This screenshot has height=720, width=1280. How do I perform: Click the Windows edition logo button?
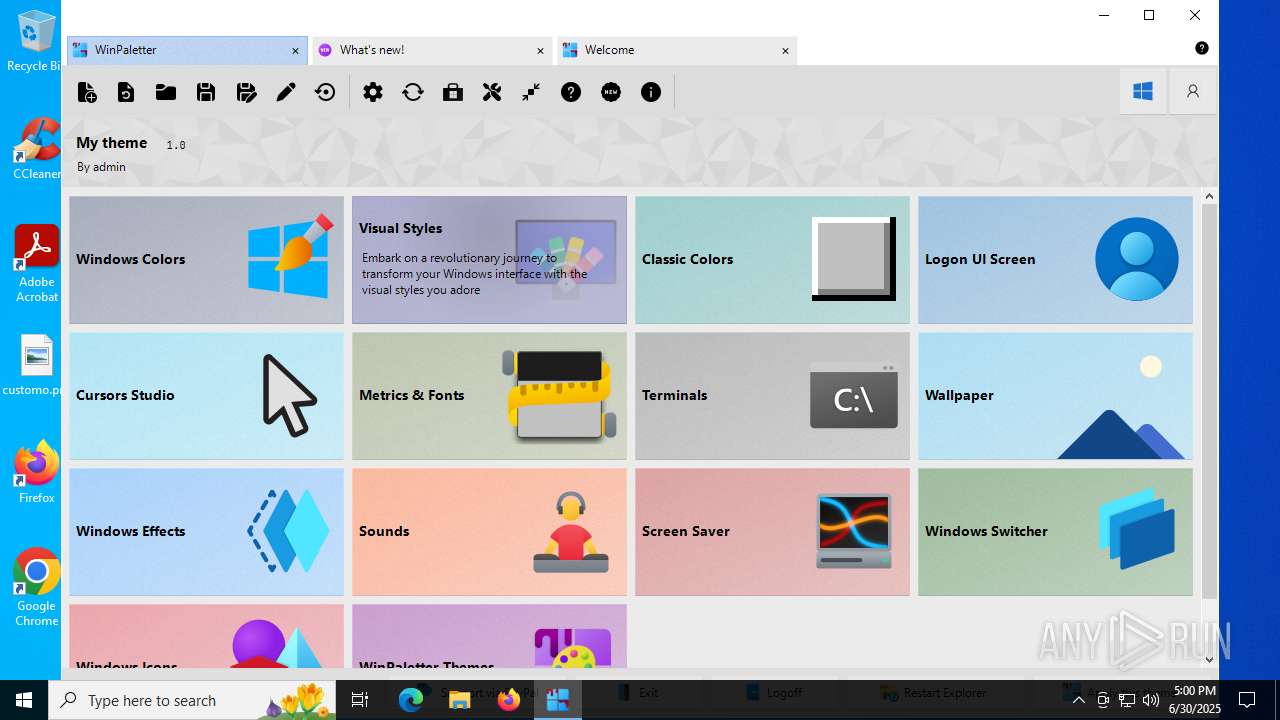pyautogui.click(x=1143, y=91)
